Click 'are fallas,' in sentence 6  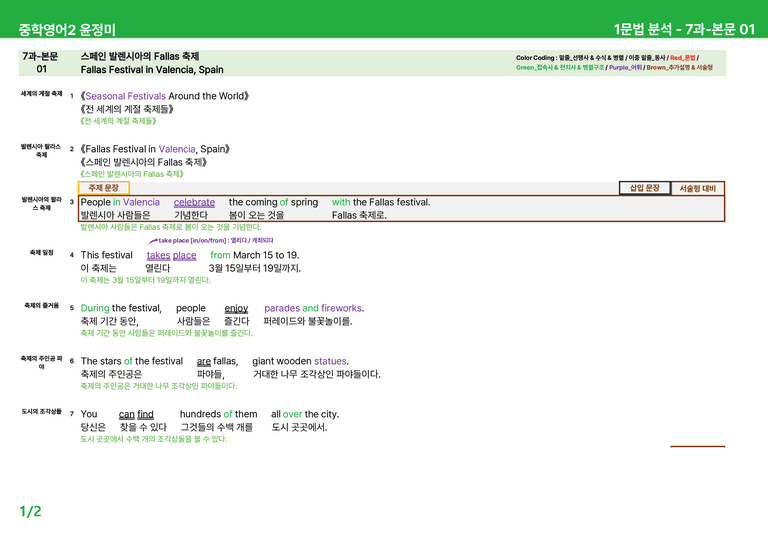point(217,361)
